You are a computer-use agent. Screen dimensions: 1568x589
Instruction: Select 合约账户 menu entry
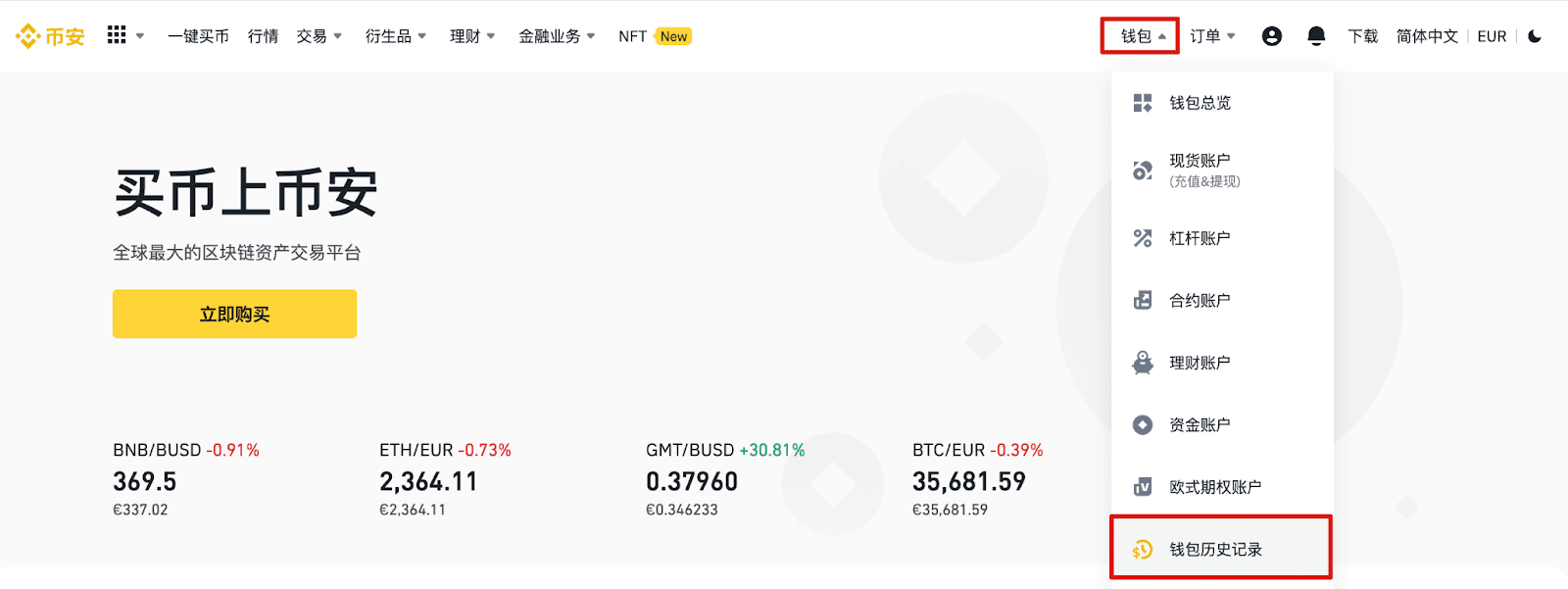[1222, 300]
